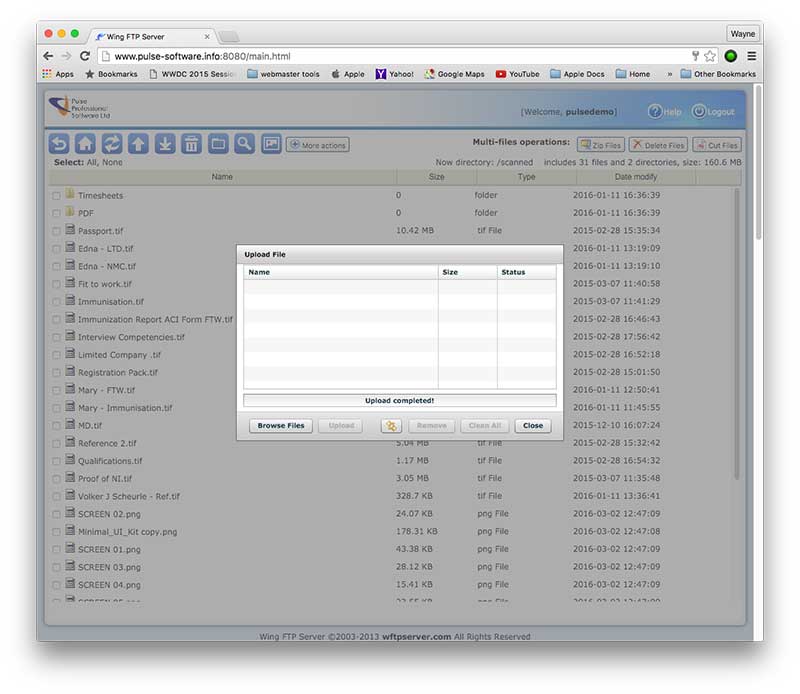
Task: Expand the More actions menu
Action: coord(317,145)
